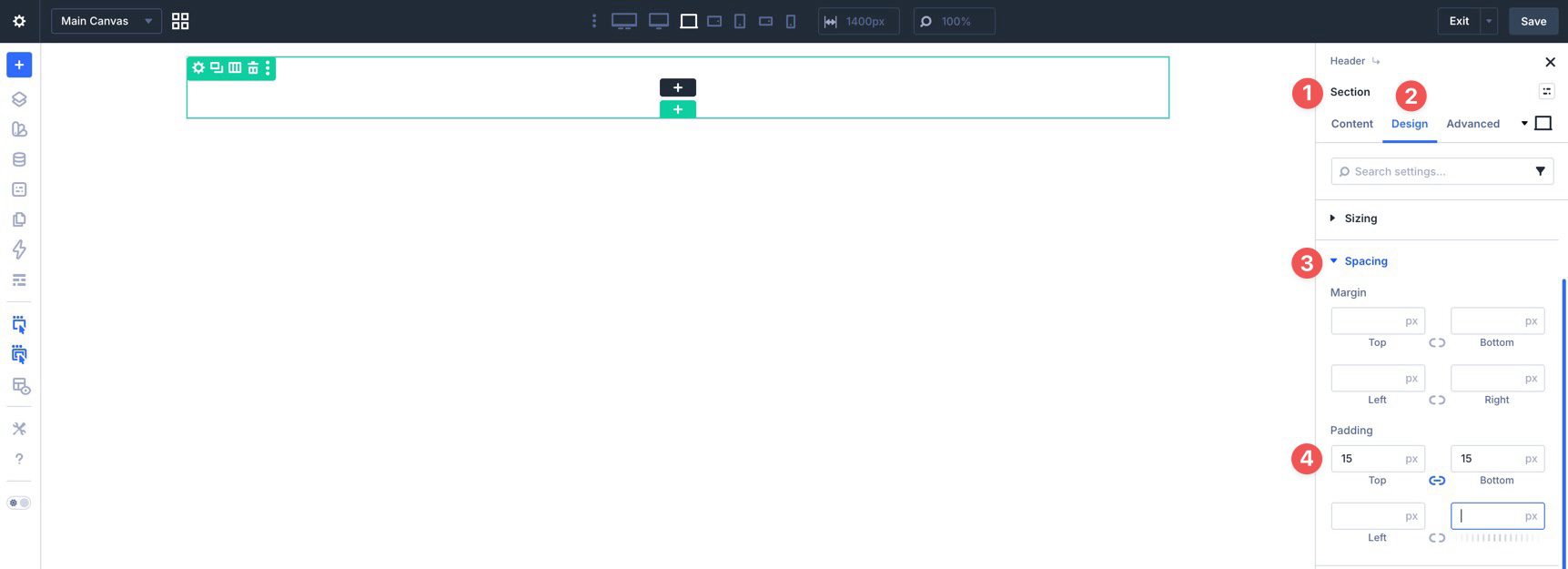This screenshot has height=569, width=1568.
Task: Click the Save button
Action: tap(1533, 21)
